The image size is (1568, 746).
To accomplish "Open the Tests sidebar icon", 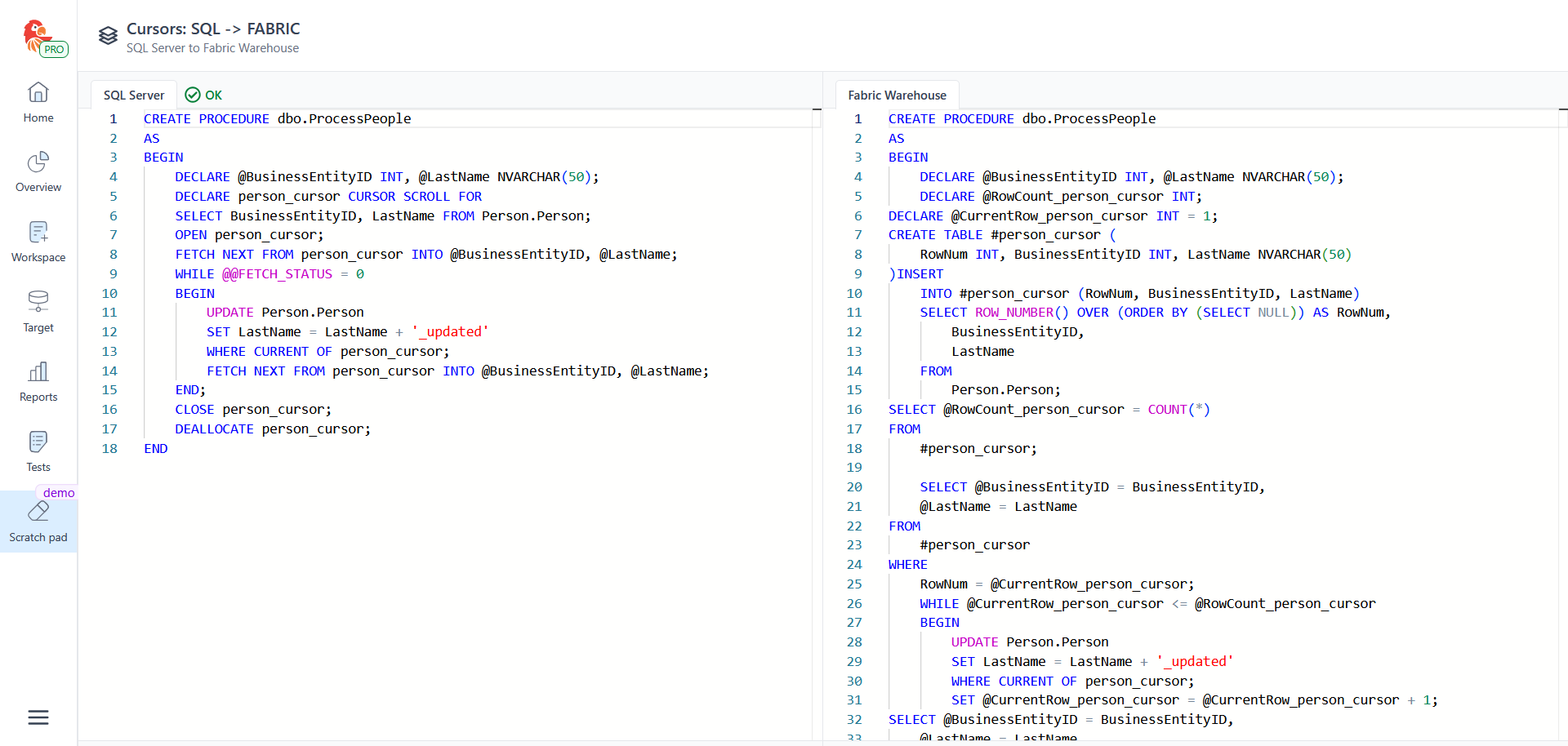I will pos(38,442).
